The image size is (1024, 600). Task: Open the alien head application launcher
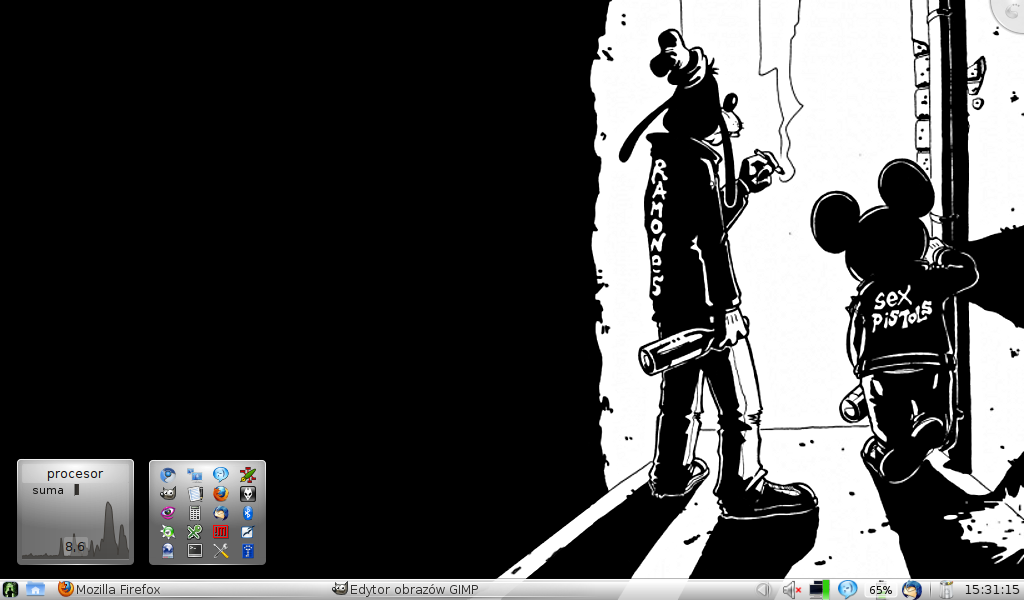pos(248,494)
